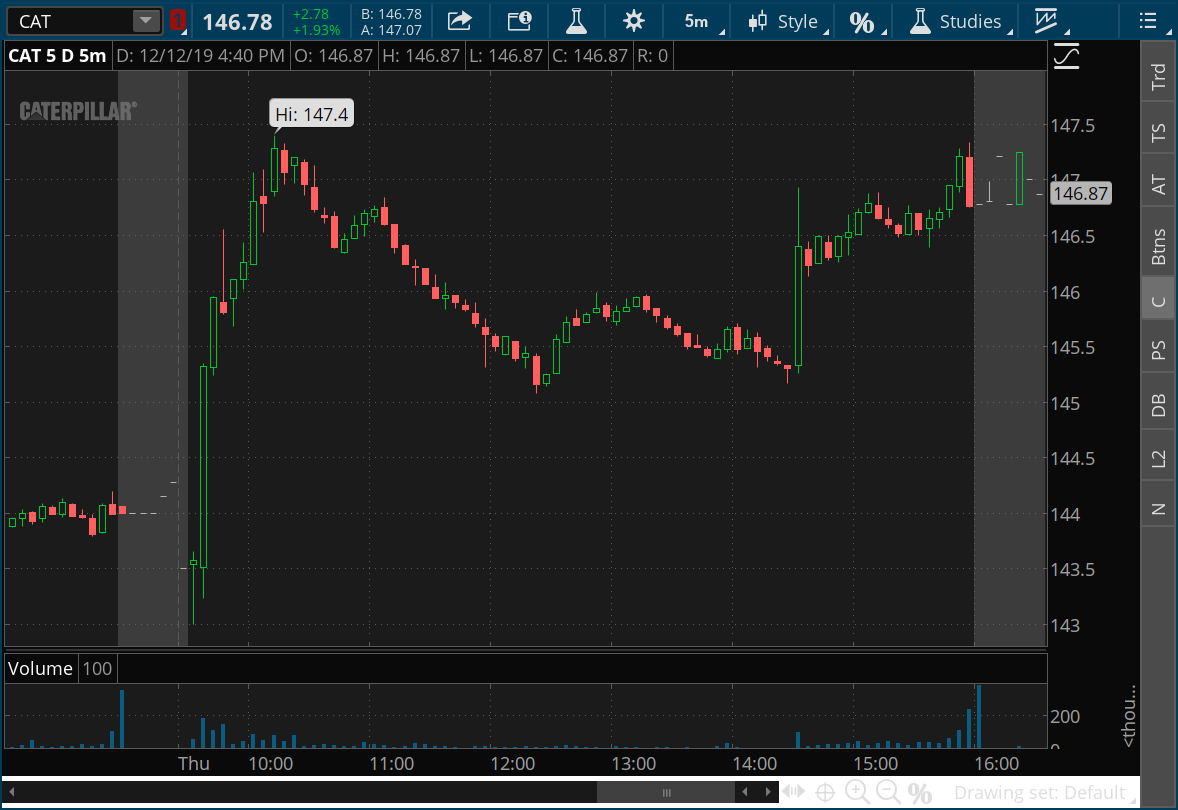Click the 16:00 time axis label
Viewport: 1178px width, 810px height.
coord(996,763)
